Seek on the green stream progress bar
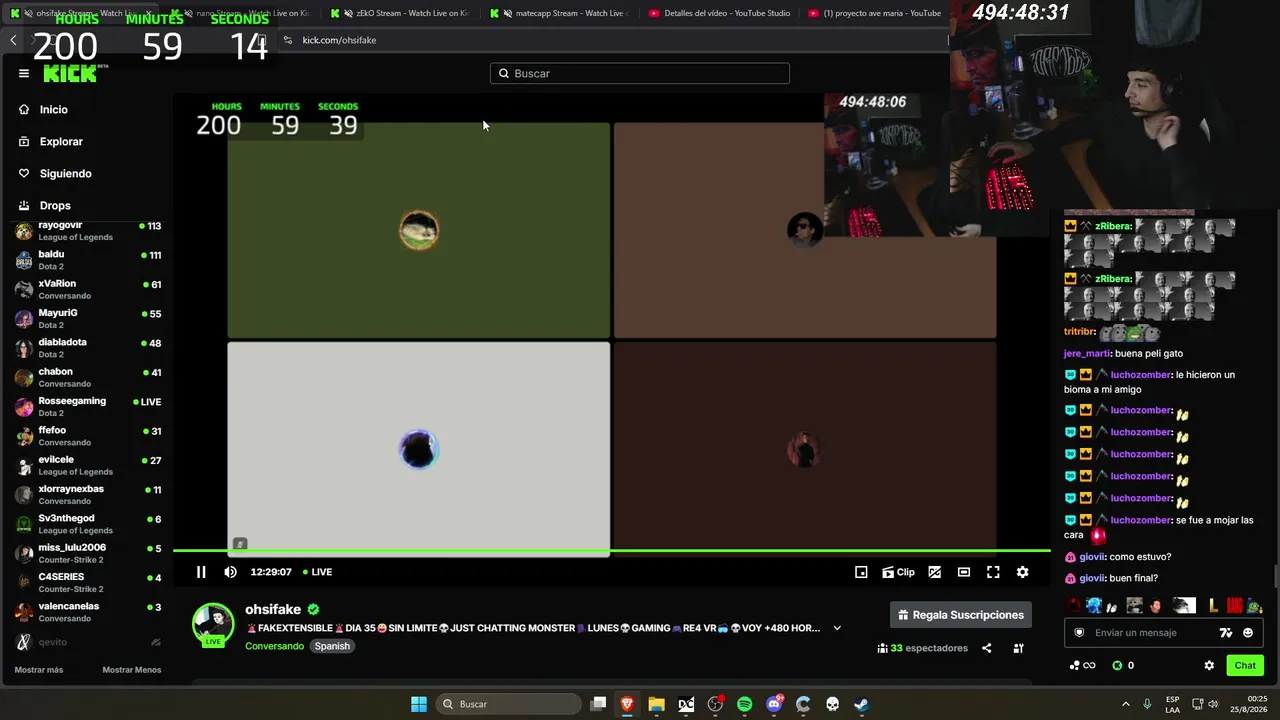 click(x=612, y=551)
